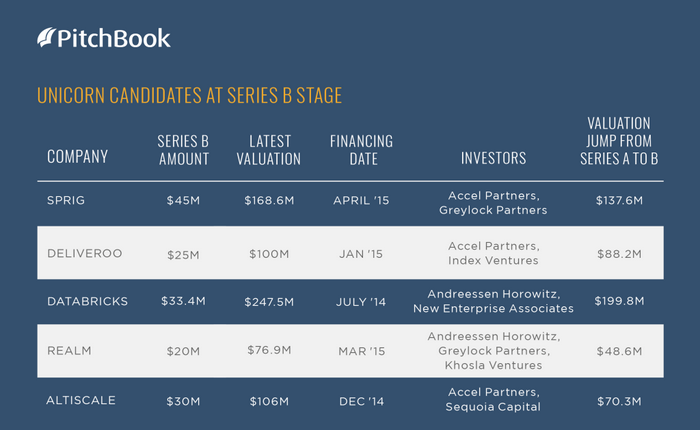Select the ALTISCALE company name
This screenshot has width=700, height=430.
point(81,400)
